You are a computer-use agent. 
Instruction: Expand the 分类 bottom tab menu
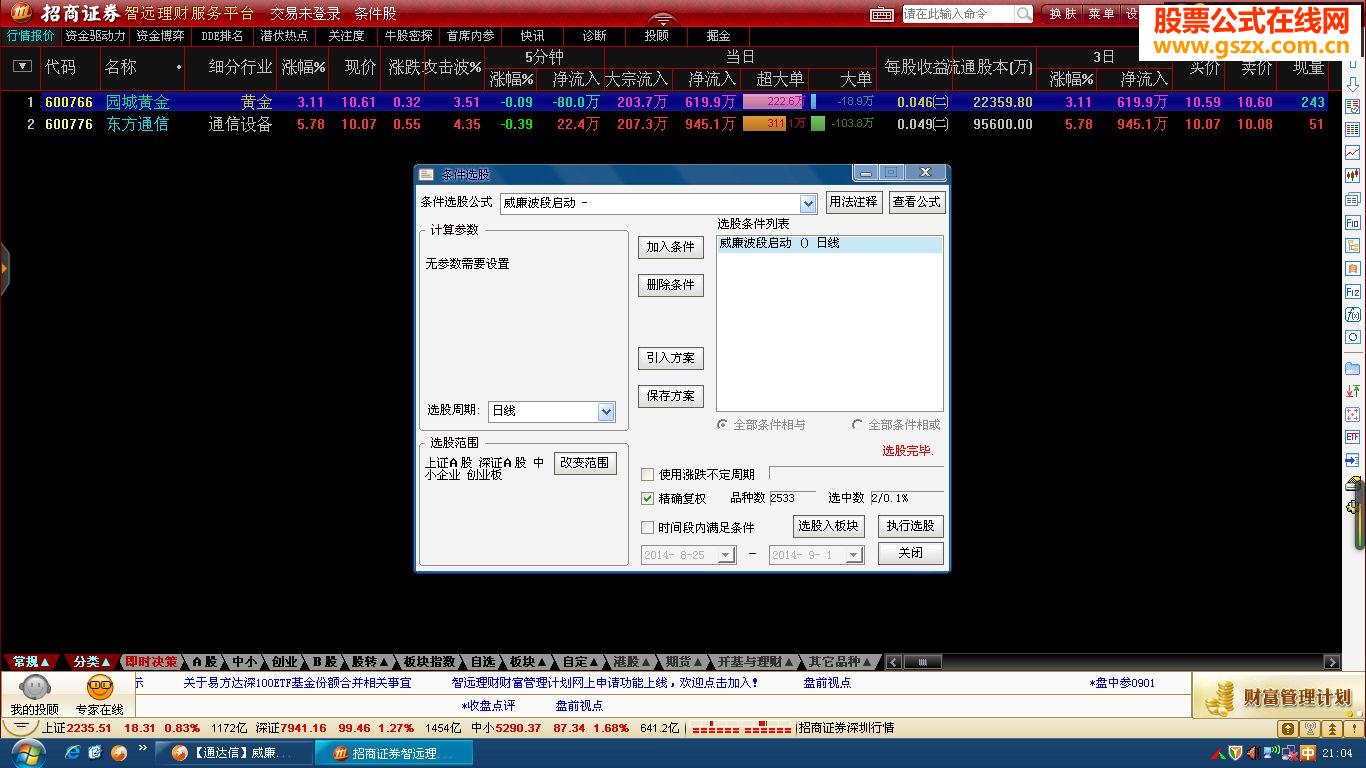[x=92, y=662]
